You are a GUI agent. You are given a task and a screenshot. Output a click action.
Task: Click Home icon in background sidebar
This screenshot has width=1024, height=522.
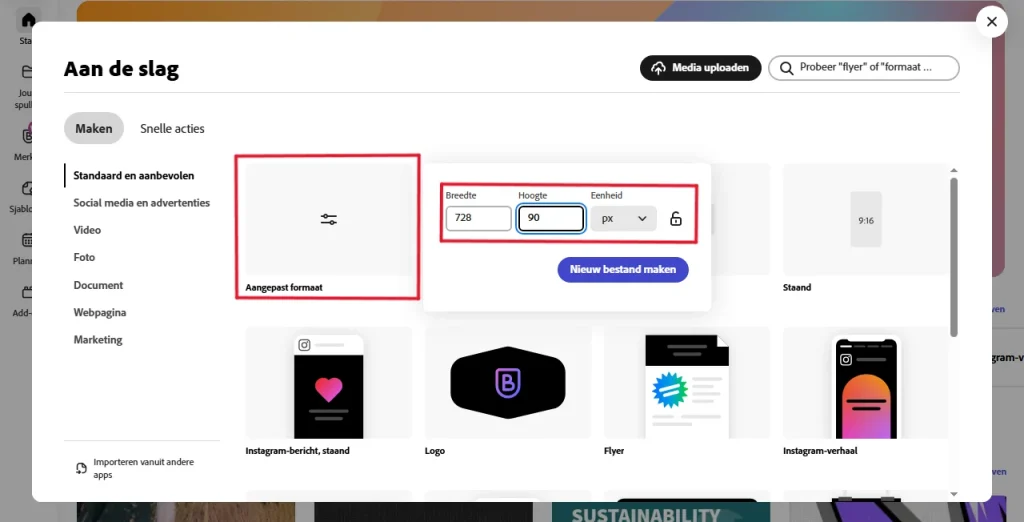(28, 20)
